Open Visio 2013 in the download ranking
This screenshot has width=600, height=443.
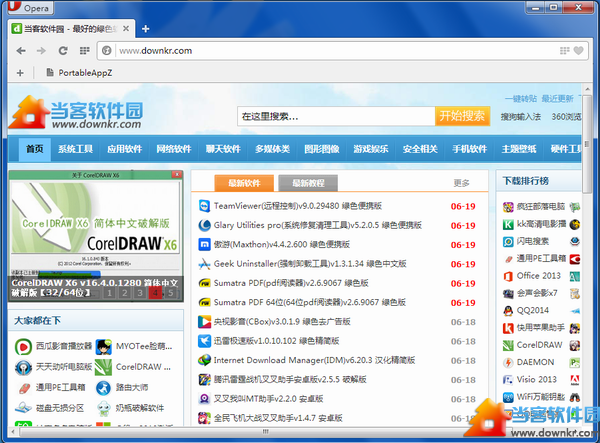point(536,379)
